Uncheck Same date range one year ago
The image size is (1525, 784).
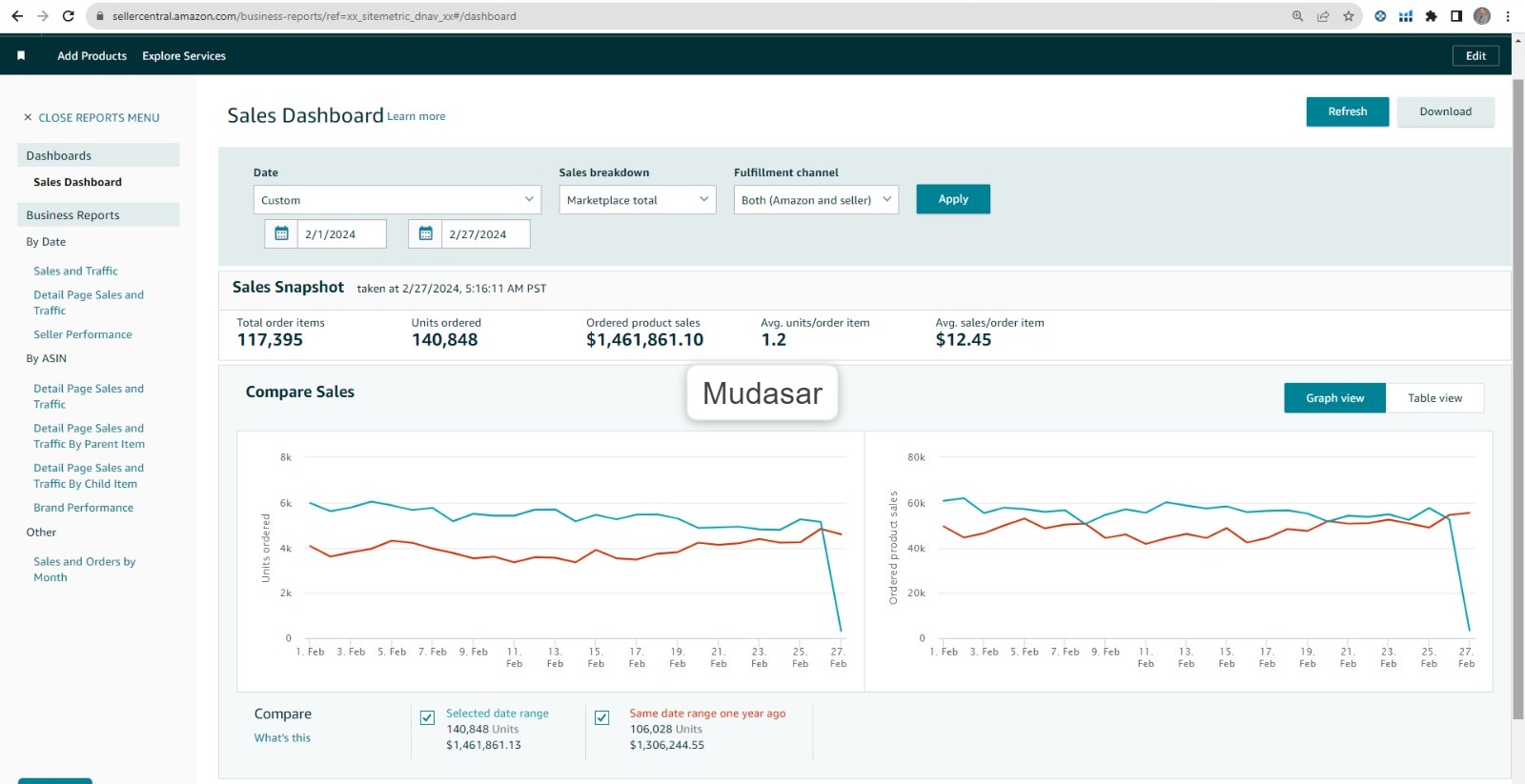coord(602,717)
